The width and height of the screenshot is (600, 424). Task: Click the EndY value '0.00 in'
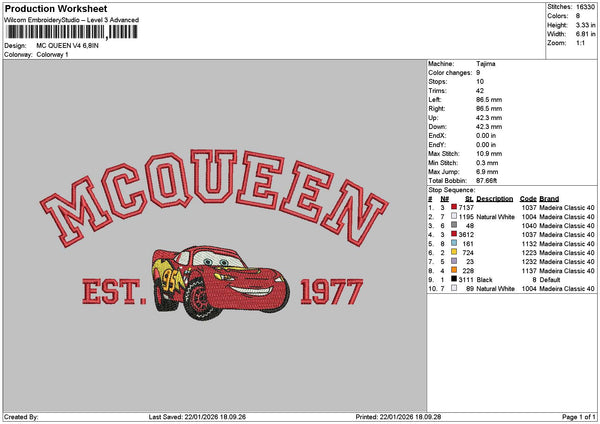pyautogui.click(x=486, y=145)
